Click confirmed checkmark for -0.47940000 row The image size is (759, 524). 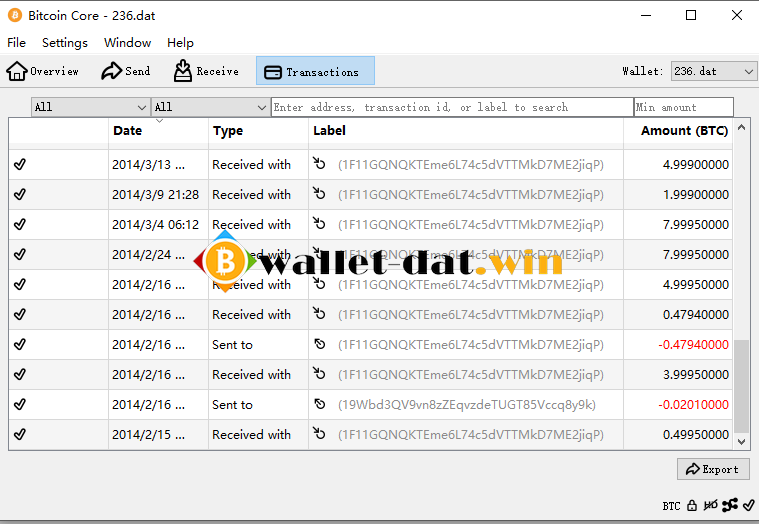(19, 344)
